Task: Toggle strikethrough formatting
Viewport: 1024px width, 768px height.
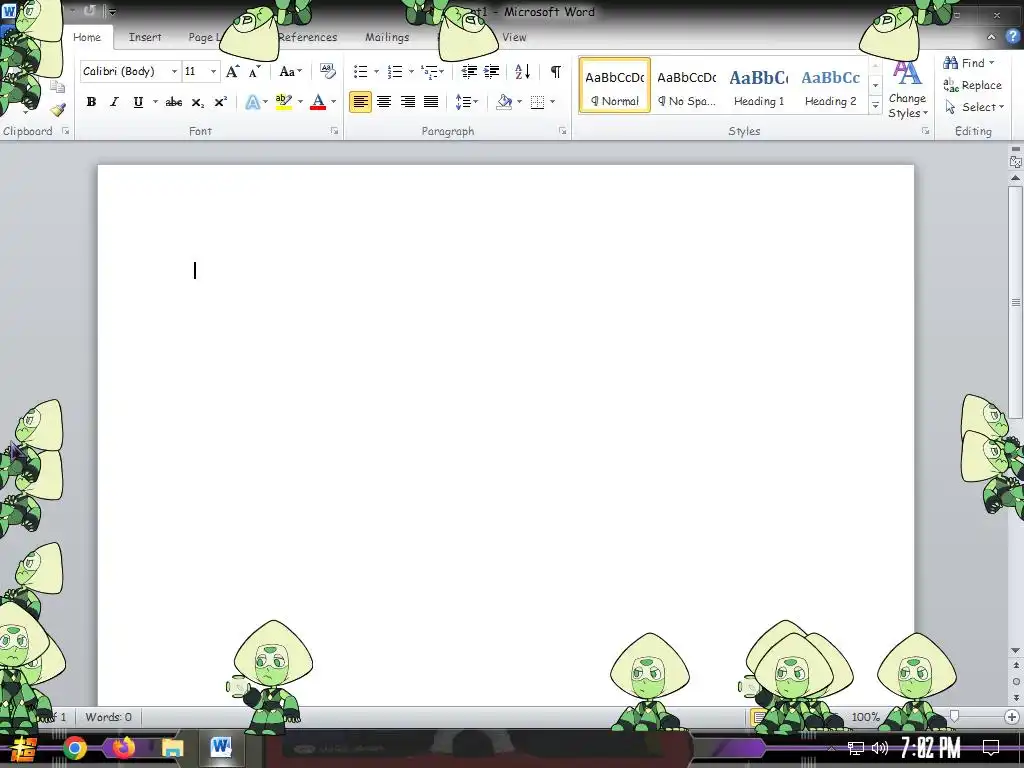Action: [x=174, y=102]
